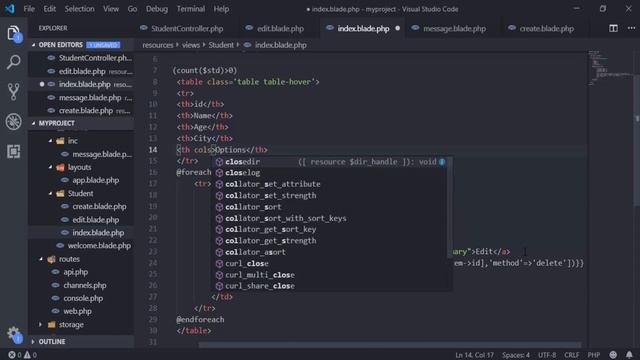Click the Ln 14, Col 17 status

click(474, 355)
